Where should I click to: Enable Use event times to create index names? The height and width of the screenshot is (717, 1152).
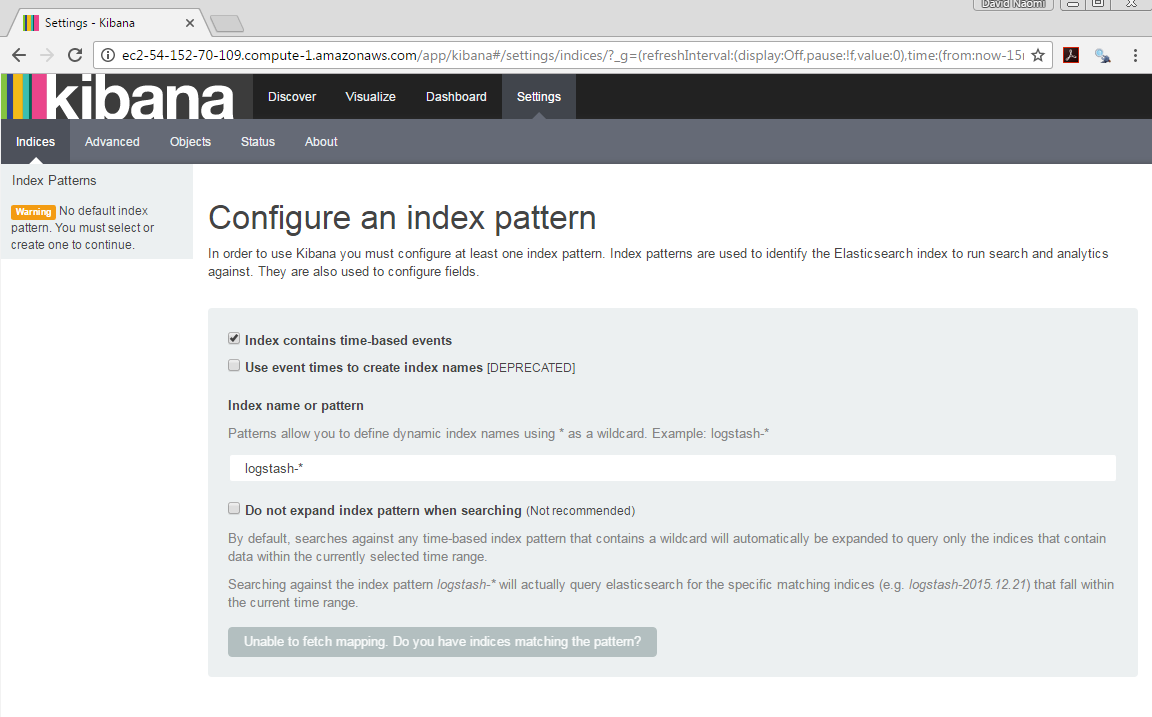point(234,366)
